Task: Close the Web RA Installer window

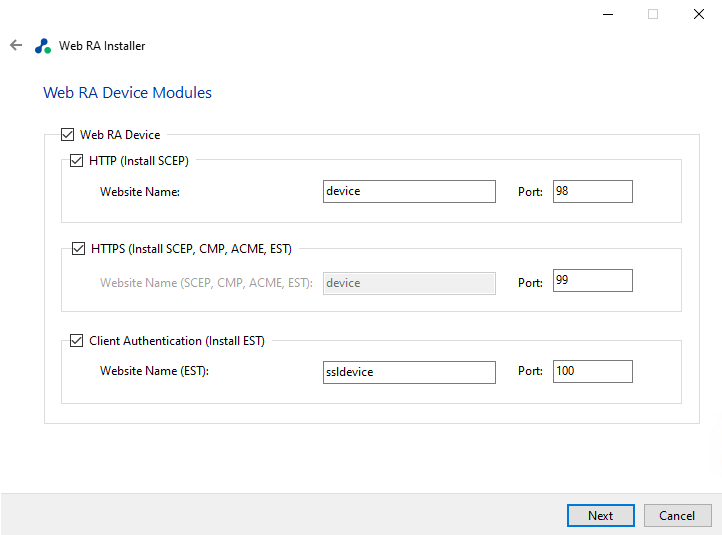Action: point(698,14)
